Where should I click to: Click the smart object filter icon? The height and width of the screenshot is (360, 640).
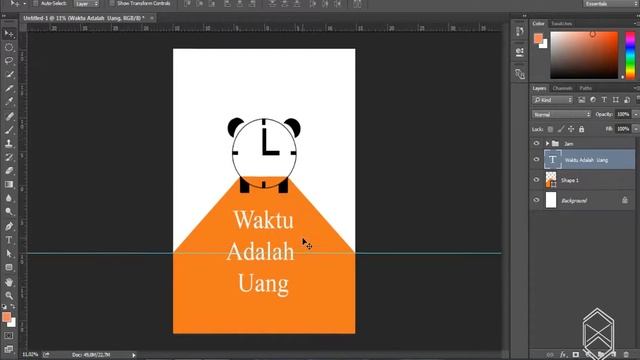coord(627,100)
